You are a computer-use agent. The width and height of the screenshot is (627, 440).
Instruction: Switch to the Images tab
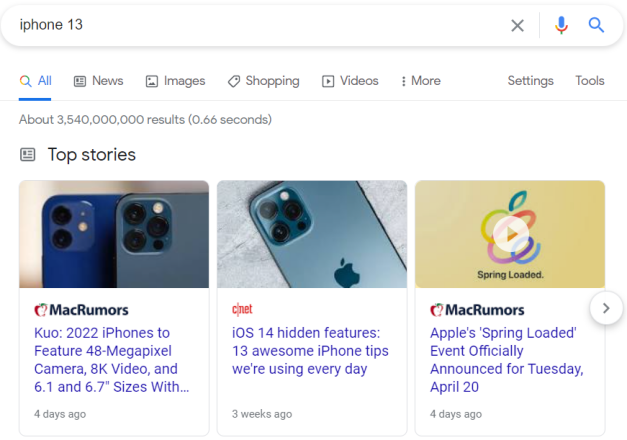coord(176,81)
